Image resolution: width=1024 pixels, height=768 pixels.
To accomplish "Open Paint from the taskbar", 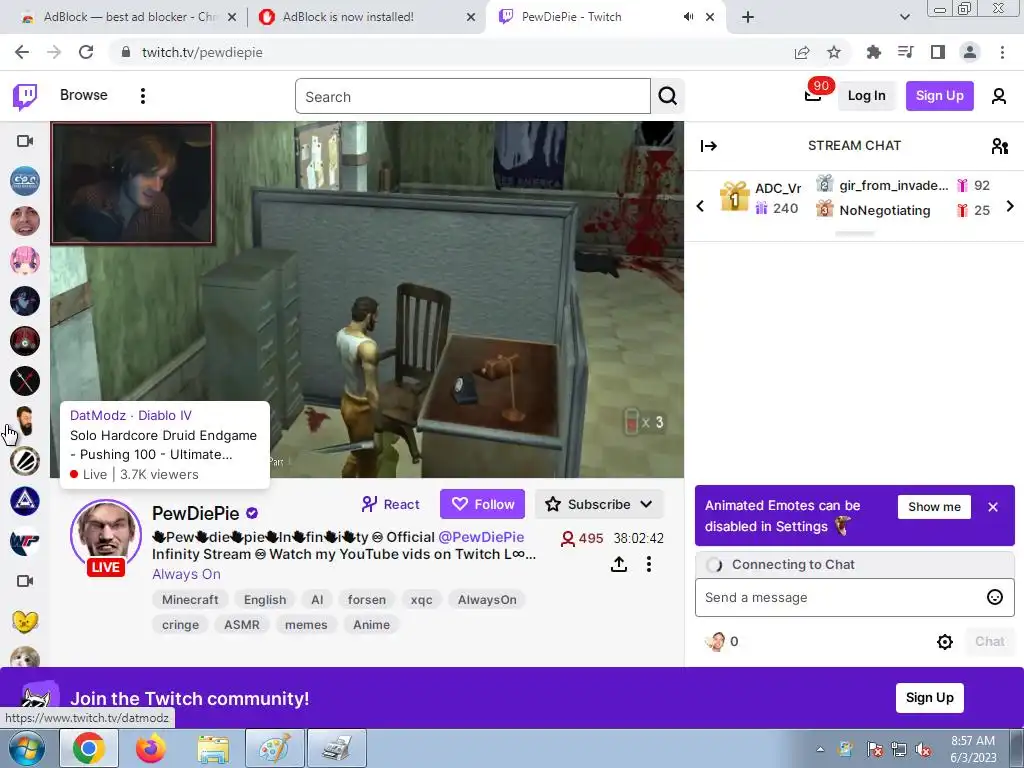I will tap(274, 748).
